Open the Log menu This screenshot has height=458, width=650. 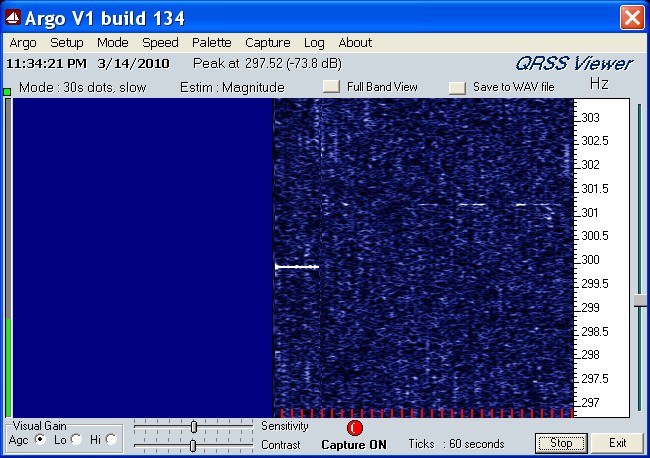[x=314, y=43]
